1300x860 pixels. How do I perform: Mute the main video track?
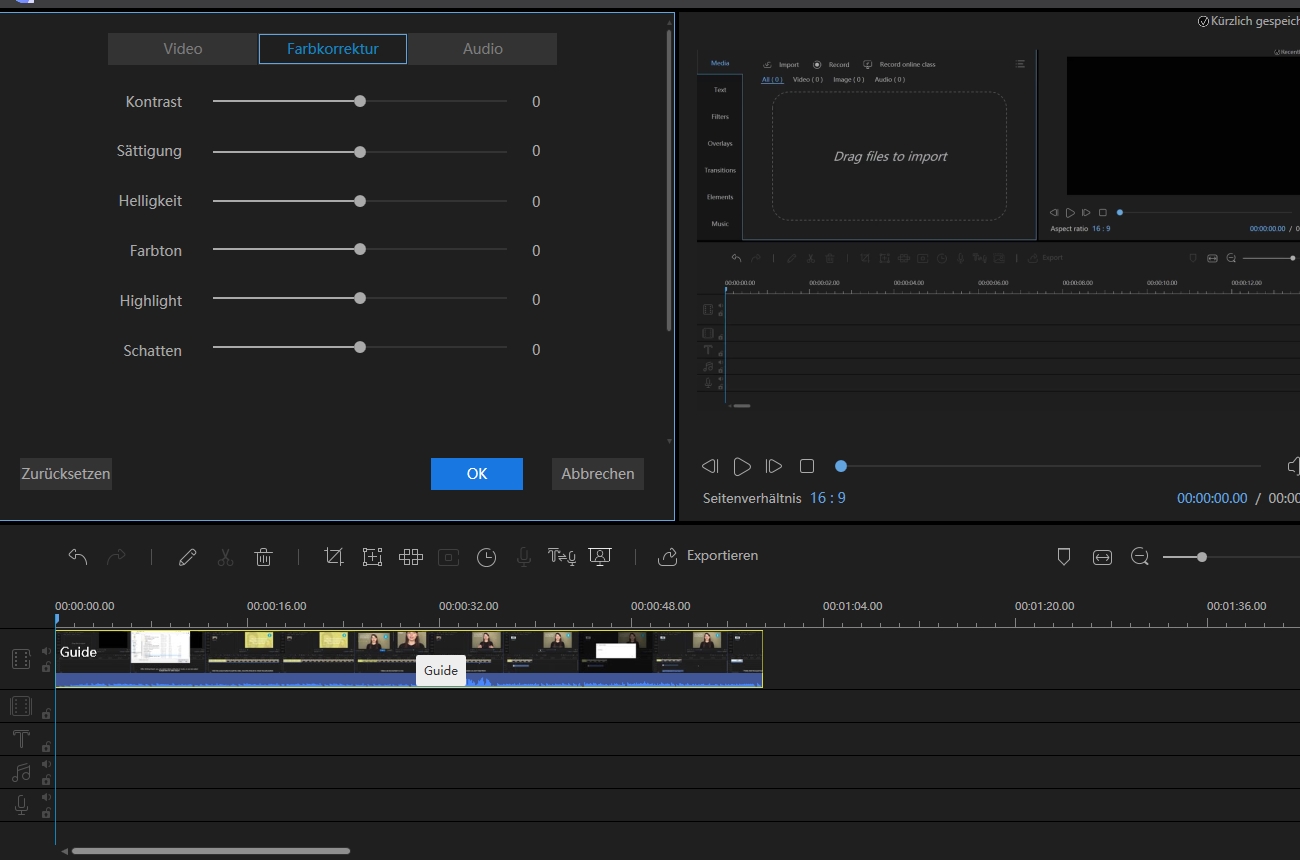click(46, 651)
